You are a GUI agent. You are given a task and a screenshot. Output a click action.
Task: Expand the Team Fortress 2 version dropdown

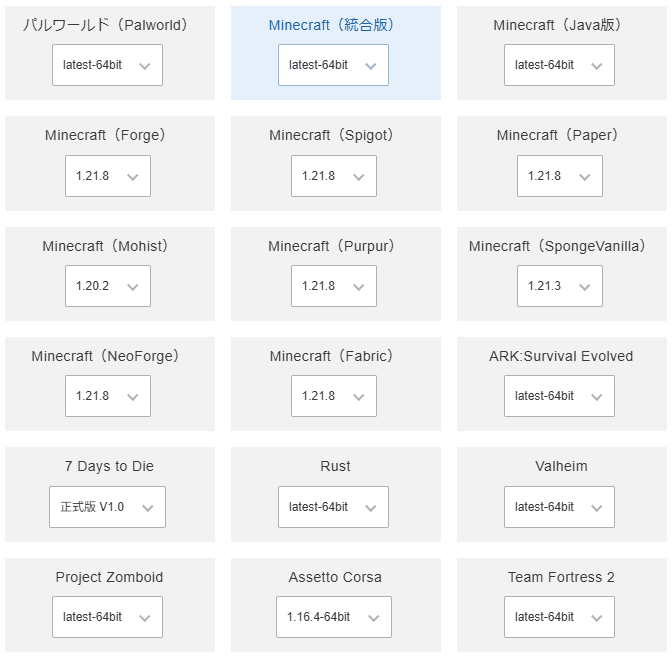tap(559, 617)
